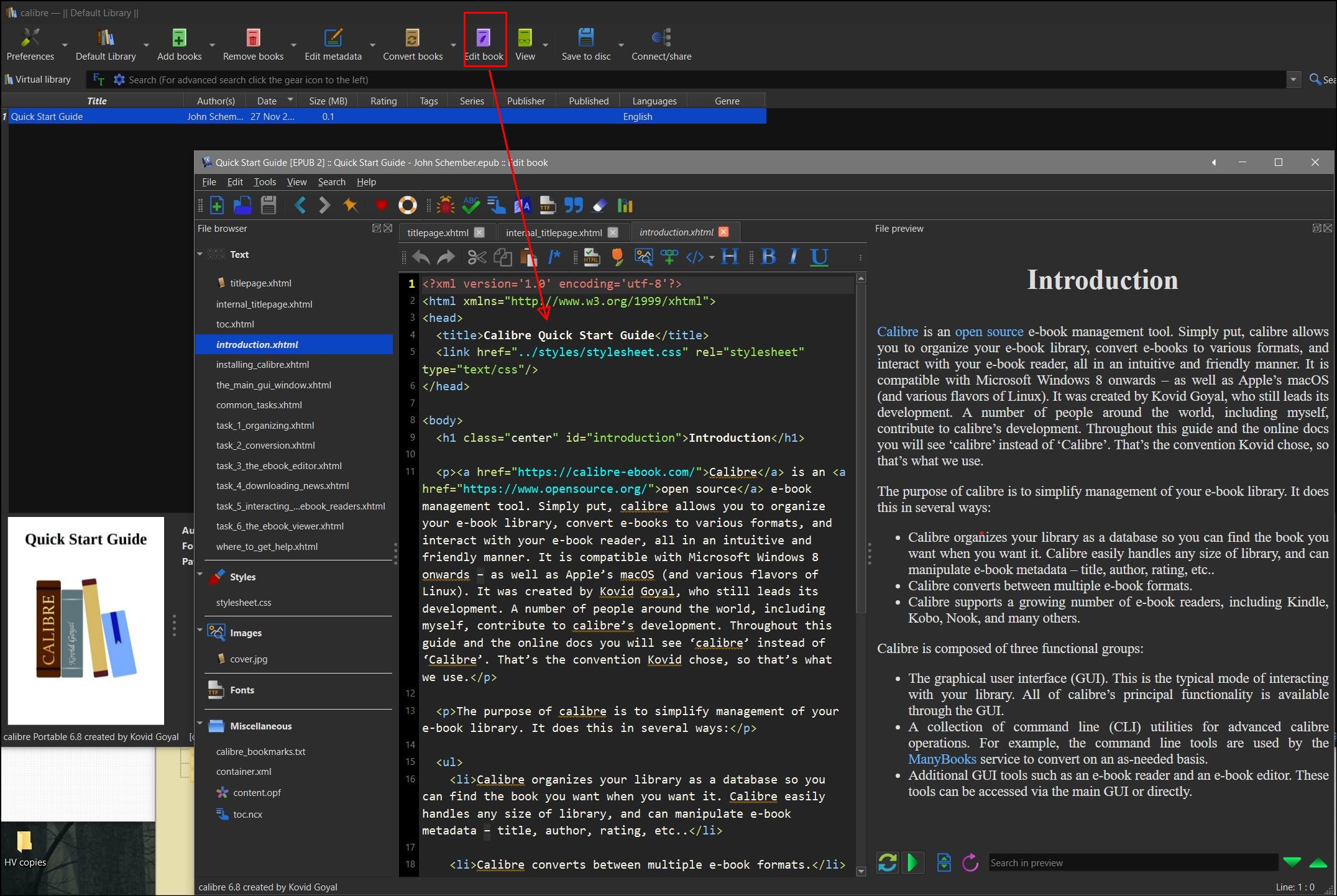Toggle italic formatting in editor toolbar
Viewport: 1337px width, 896px height.
tap(794, 257)
